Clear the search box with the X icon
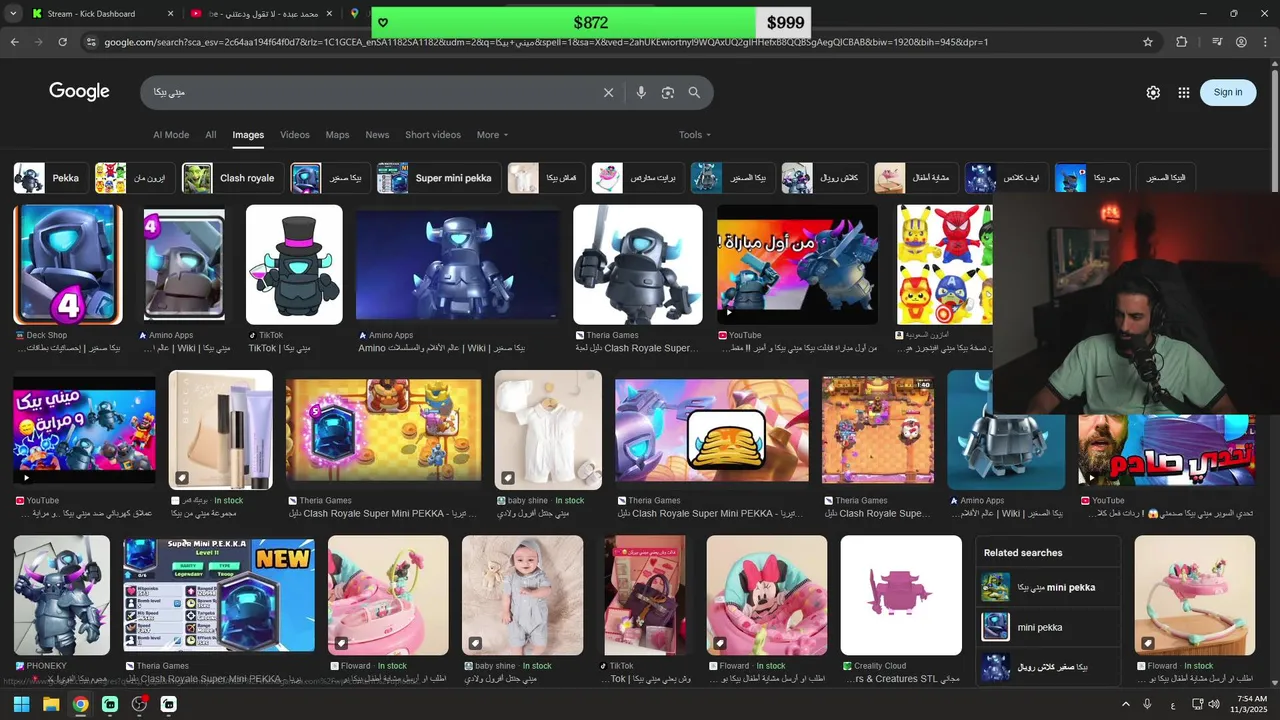Image resolution: width=1280 pixels, height=720 pixels. pos(608,92)
